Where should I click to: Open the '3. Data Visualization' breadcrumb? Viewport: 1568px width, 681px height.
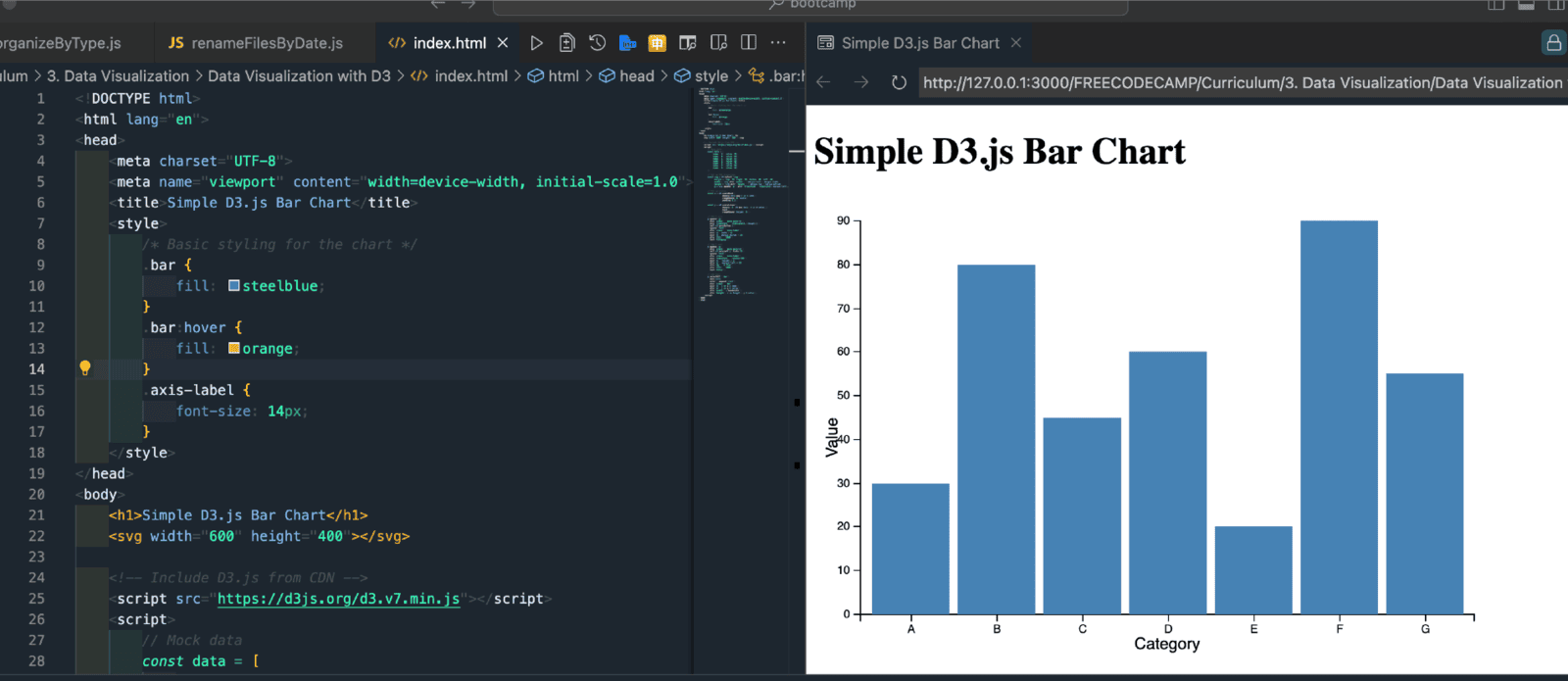tap(118, 76)
